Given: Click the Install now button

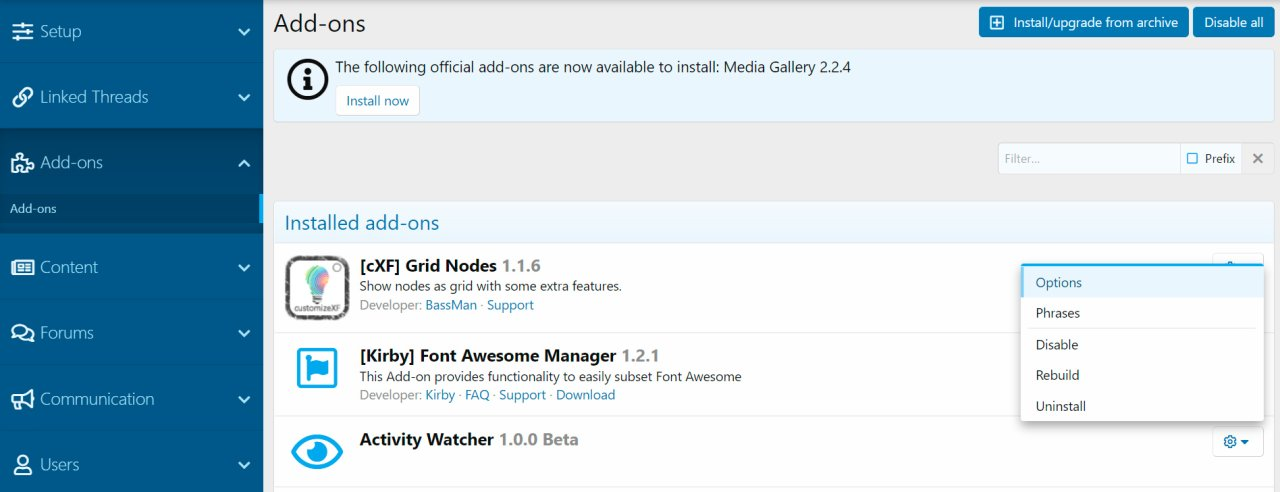Looking at the screenshot, I should click(x=377, y=101).
